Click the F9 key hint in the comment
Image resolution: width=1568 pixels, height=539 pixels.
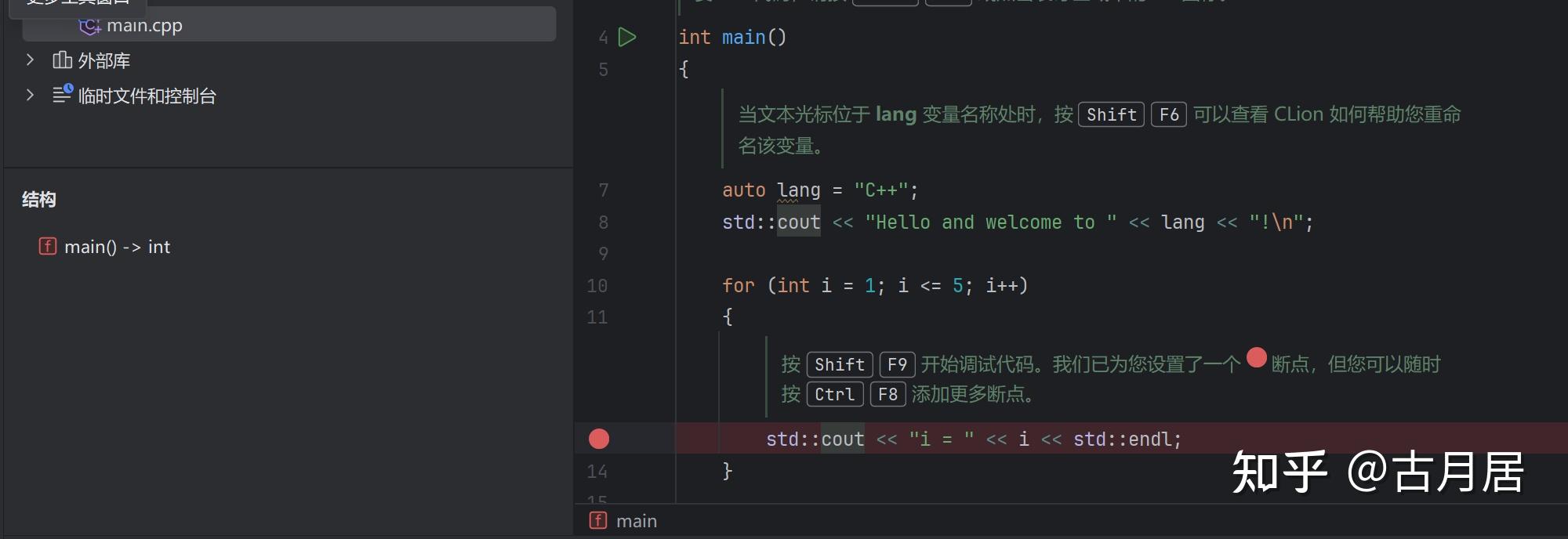pyautogui.click(x=897, y=364)
